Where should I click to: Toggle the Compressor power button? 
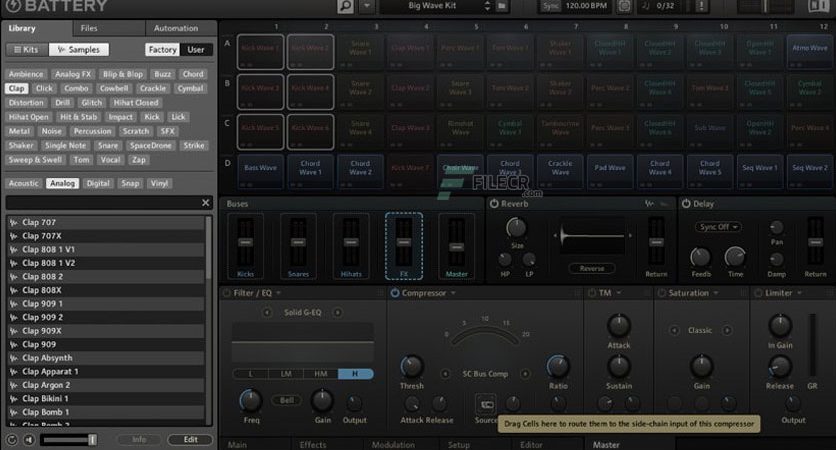point(395,293)
